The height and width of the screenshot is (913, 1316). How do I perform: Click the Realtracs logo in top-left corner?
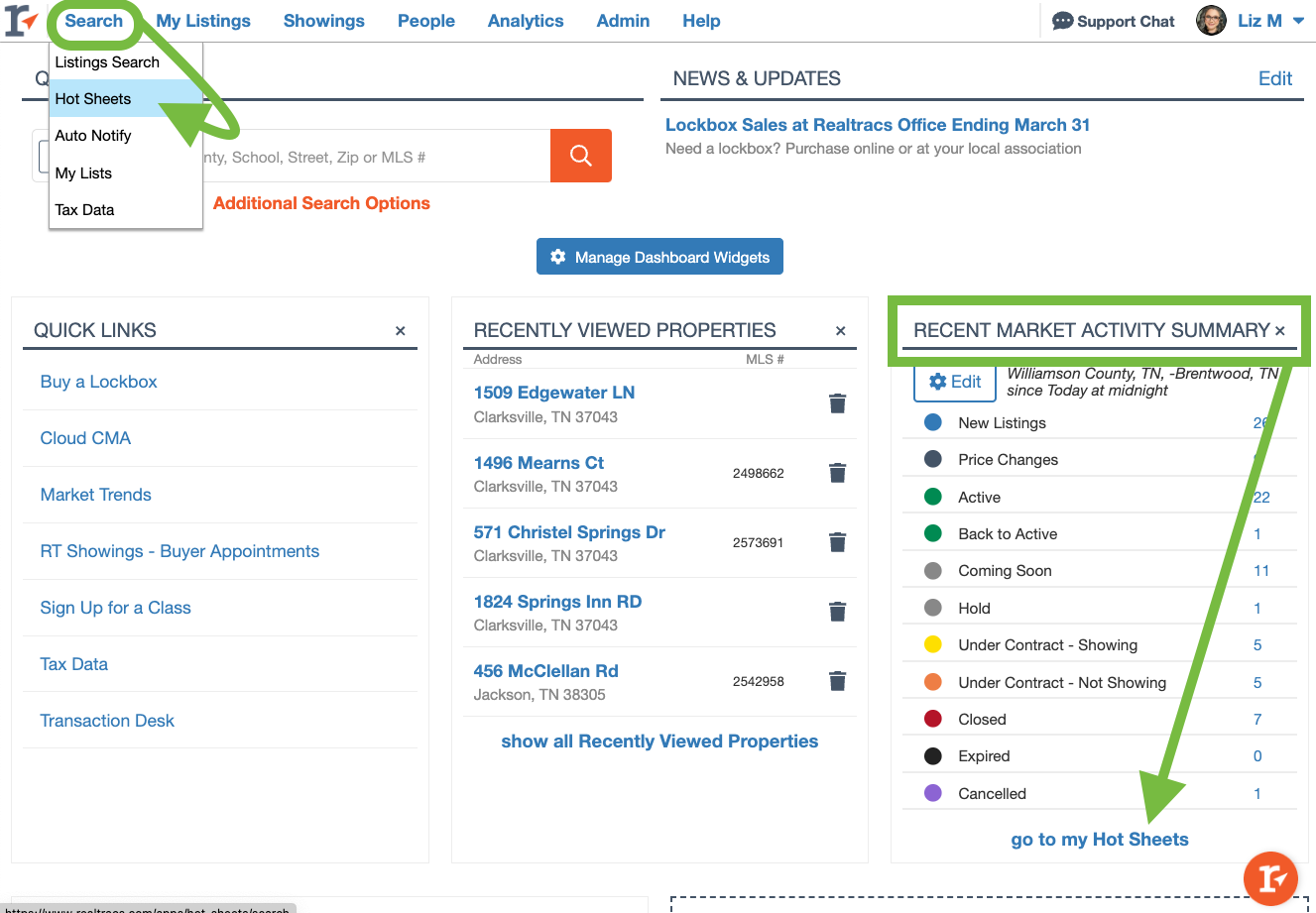[x=21, y=21]
